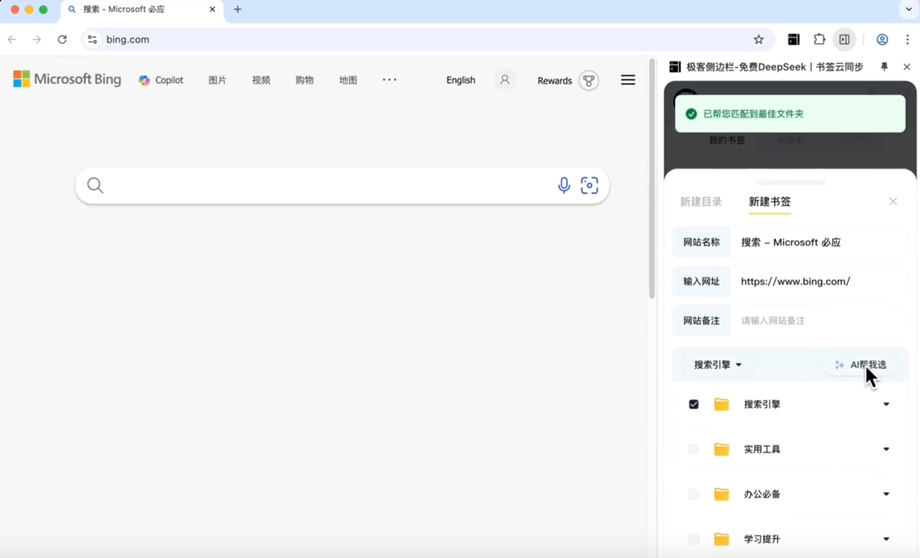Open the Extensions puzzle icon

coord(819,39)
